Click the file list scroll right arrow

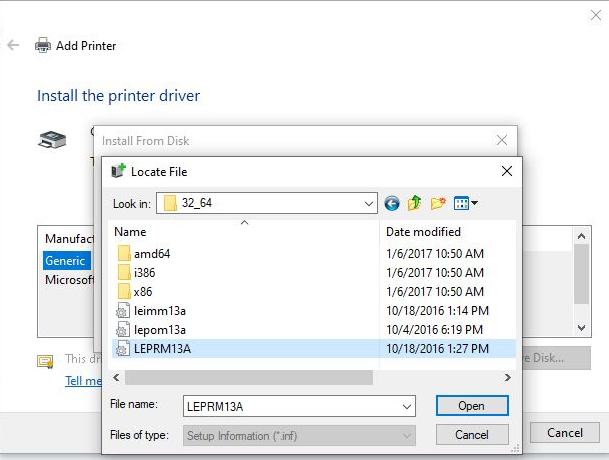click(508, 377)
